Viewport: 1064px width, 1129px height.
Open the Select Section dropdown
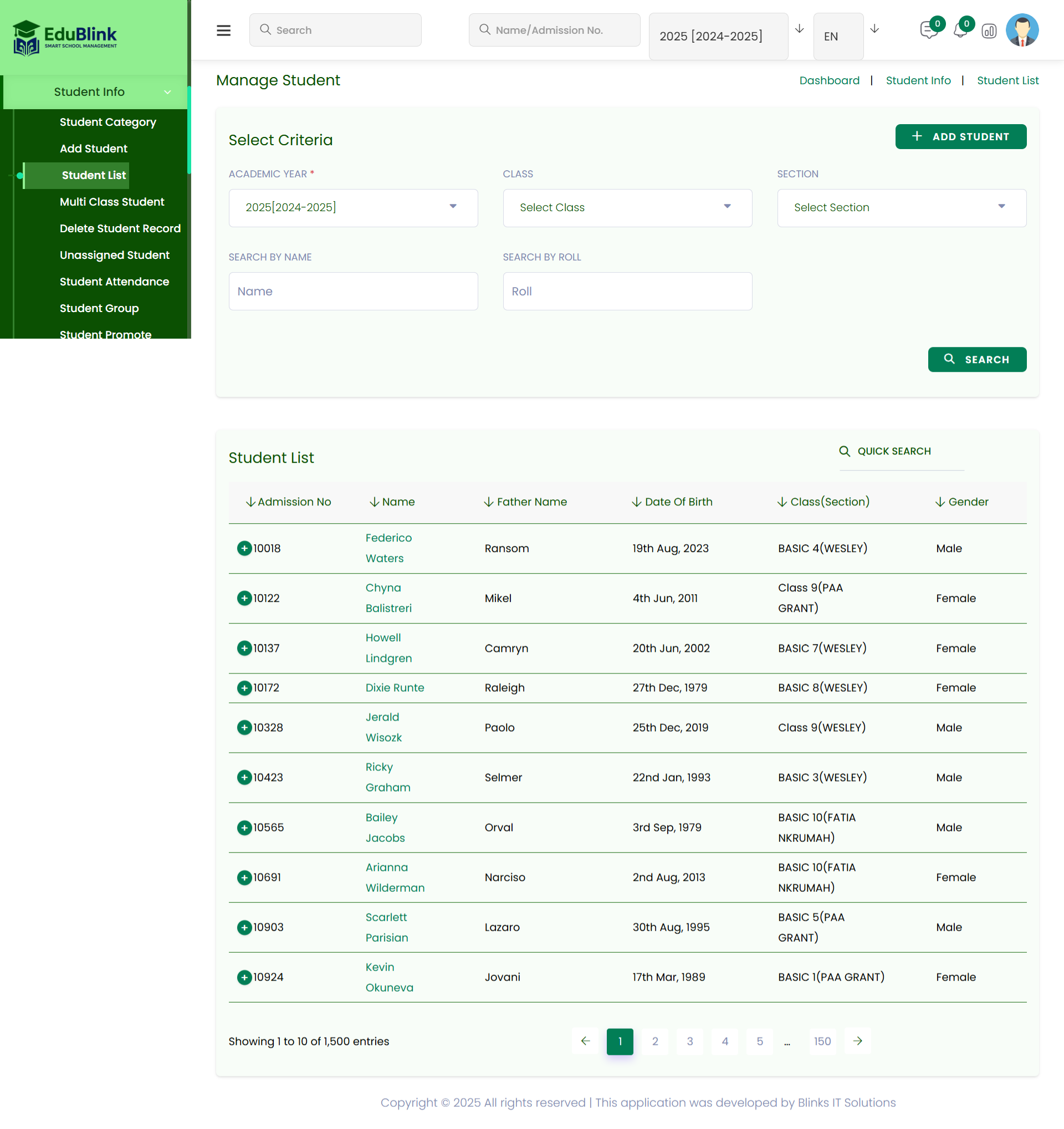[x=901, y=207]
